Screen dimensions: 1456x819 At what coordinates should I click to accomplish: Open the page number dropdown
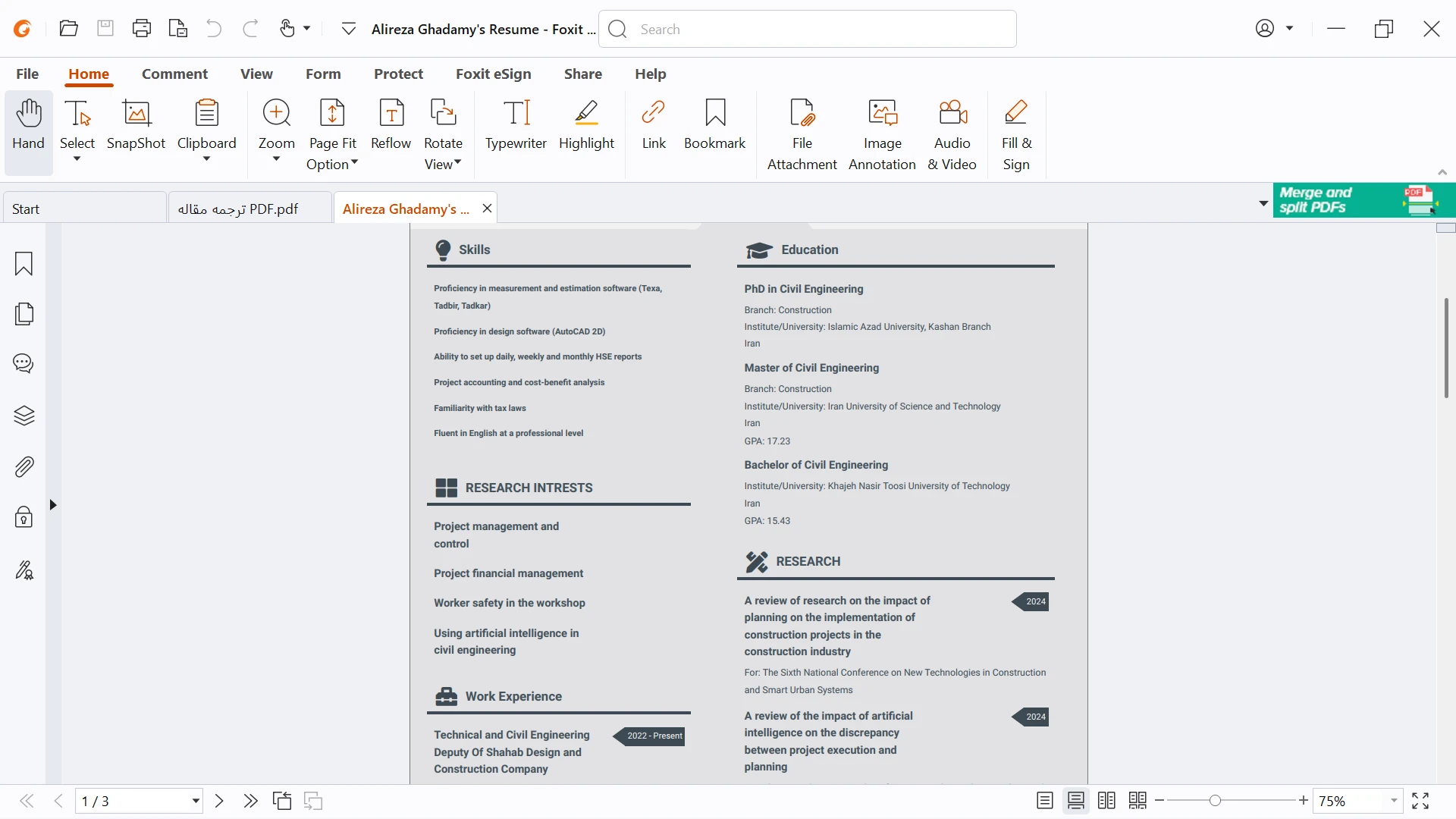pyautogui.click(x=195, y=801)
